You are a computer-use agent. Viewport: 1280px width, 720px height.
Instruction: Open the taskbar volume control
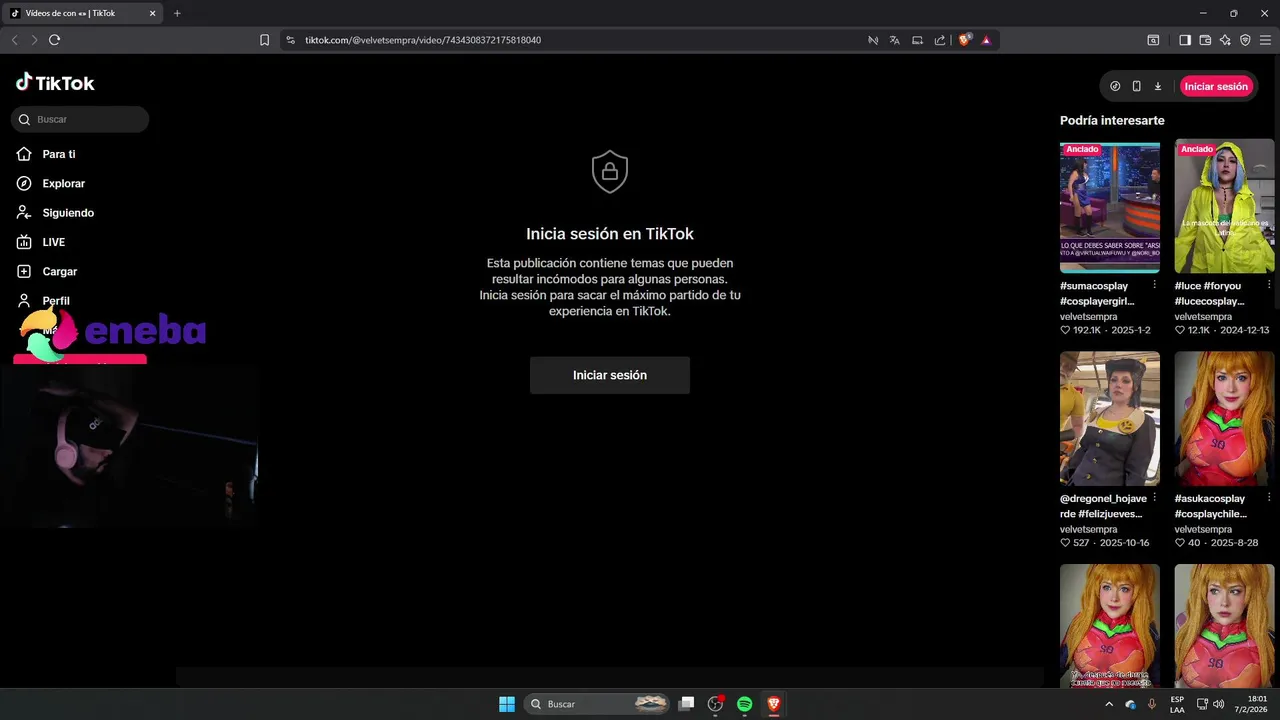coord(1218,704)
